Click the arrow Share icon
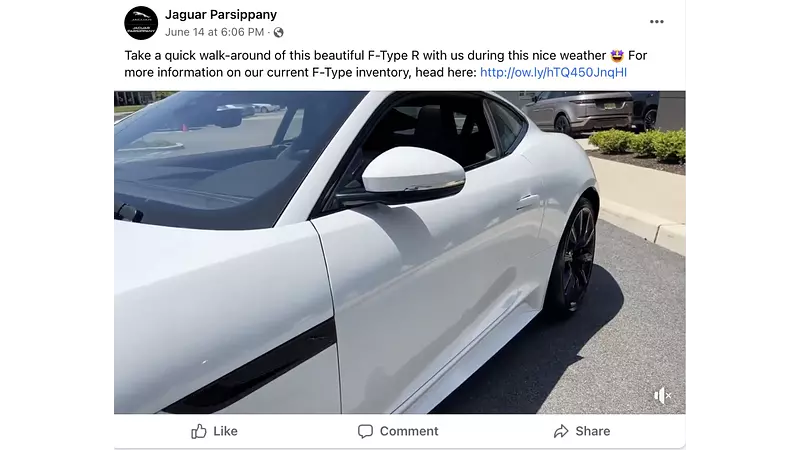 pyautogui.click(x=561, y=432)
